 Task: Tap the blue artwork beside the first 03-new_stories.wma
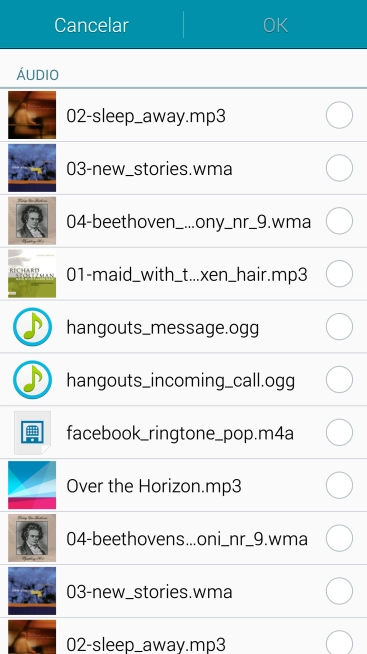pyautogui.click(x=32, y=168)
